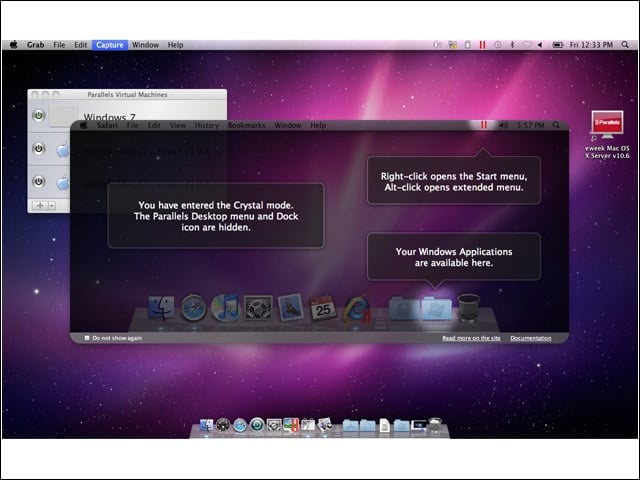This screenshot has height=480, width=640.
Task: Click the 'You have entered the Crystal mode' message
Action: pos(216,216)
